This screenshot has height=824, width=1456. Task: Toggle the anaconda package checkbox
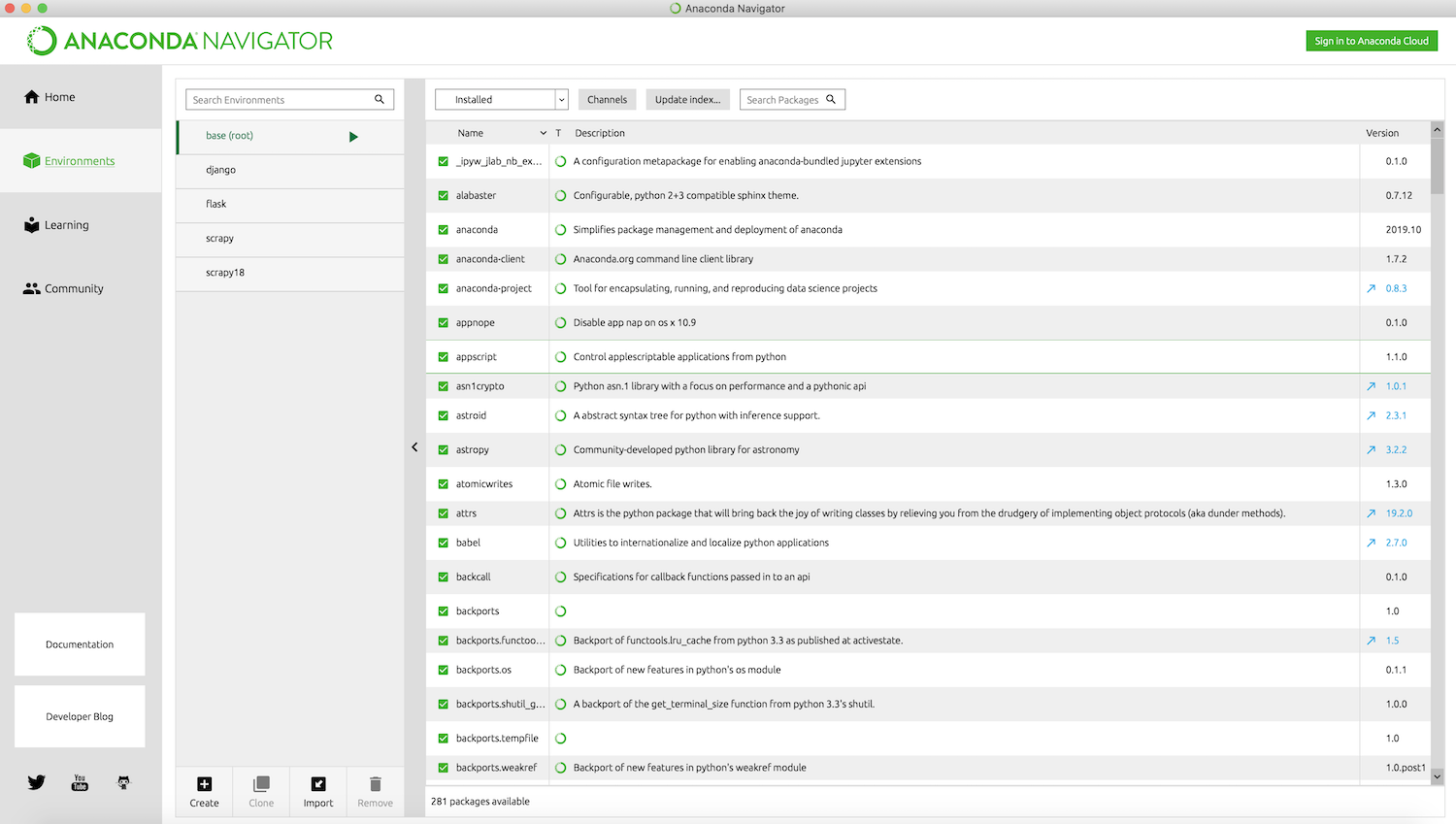(x=444, y=230)
